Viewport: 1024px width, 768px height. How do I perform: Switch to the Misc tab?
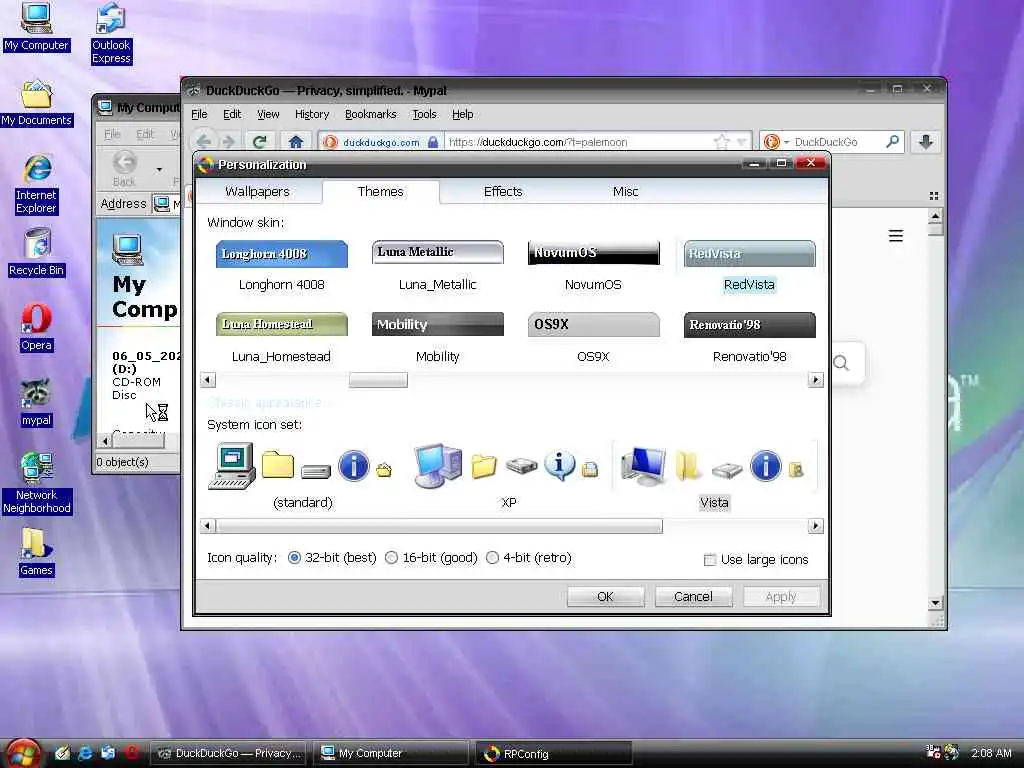coord(625,191)
